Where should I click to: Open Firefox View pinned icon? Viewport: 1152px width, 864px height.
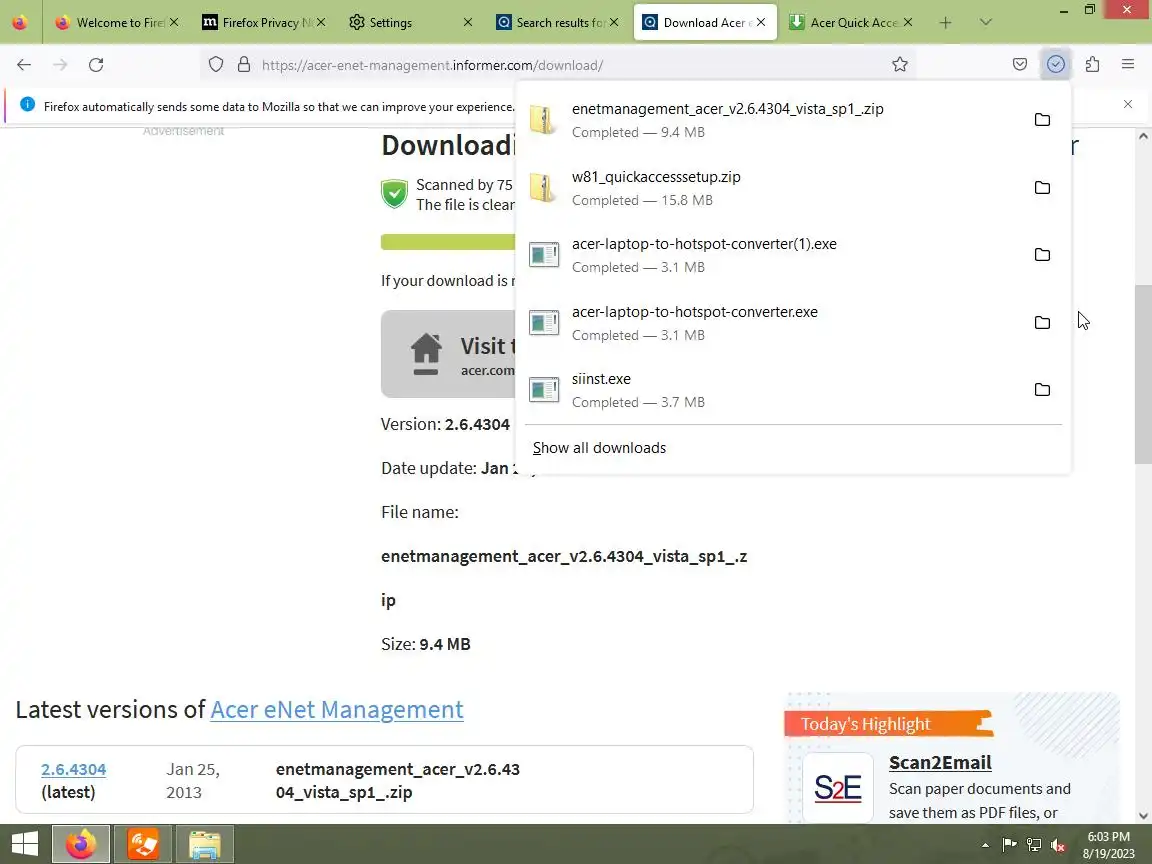[20, 23]
